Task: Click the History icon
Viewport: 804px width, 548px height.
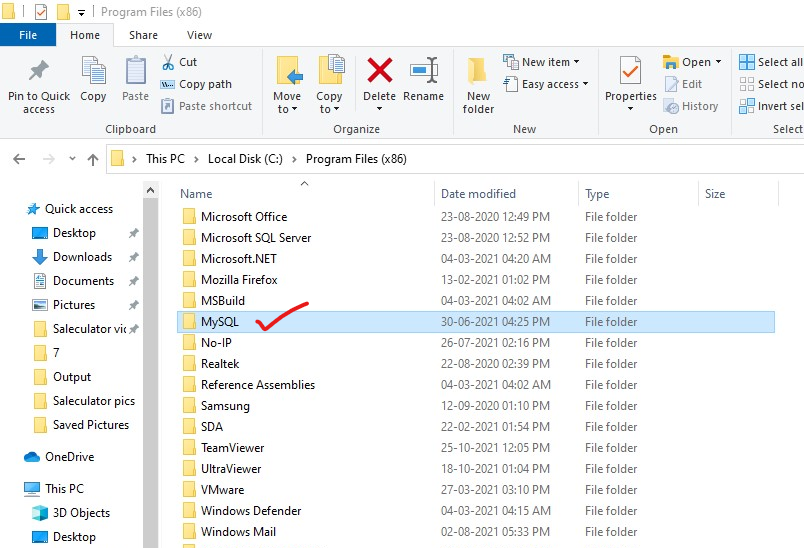Action: (671, 106)
